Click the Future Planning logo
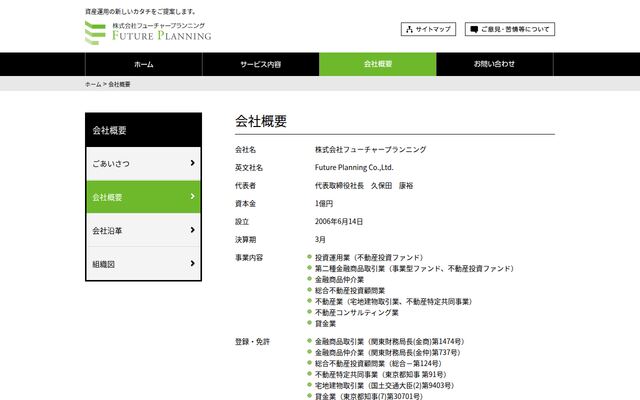The height and width of the screenshot is (400, 640). tap(148, 32)
